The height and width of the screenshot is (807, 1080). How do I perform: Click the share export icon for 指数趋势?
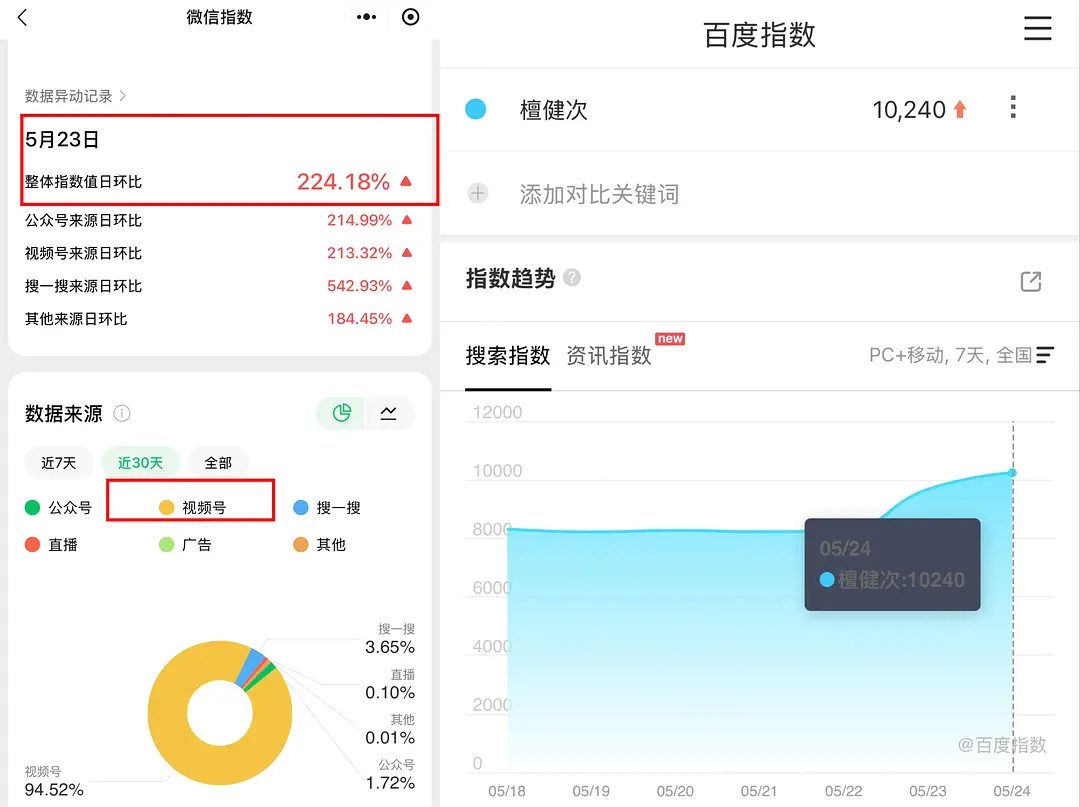click(1031, 281)
